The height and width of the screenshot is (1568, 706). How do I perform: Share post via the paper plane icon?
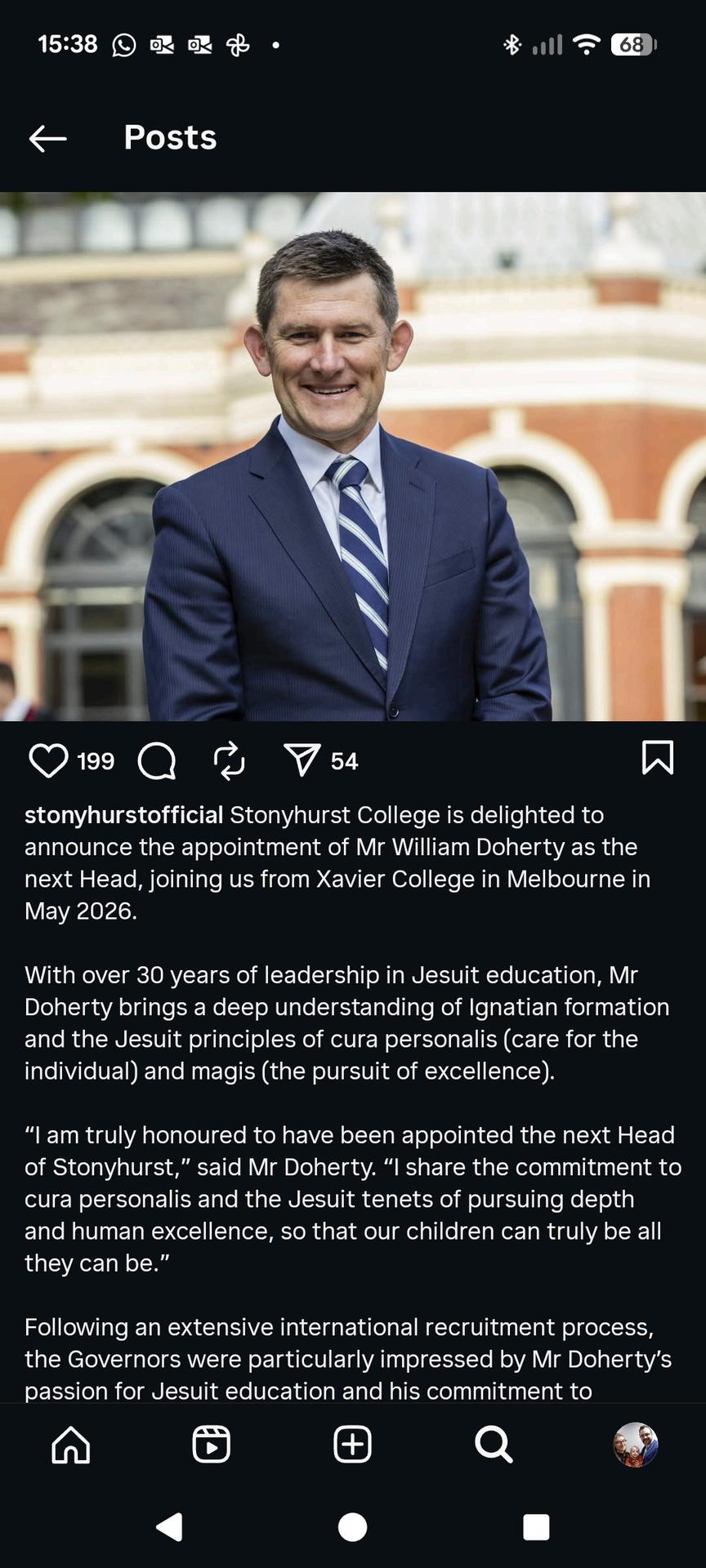(x=302, y=760)
